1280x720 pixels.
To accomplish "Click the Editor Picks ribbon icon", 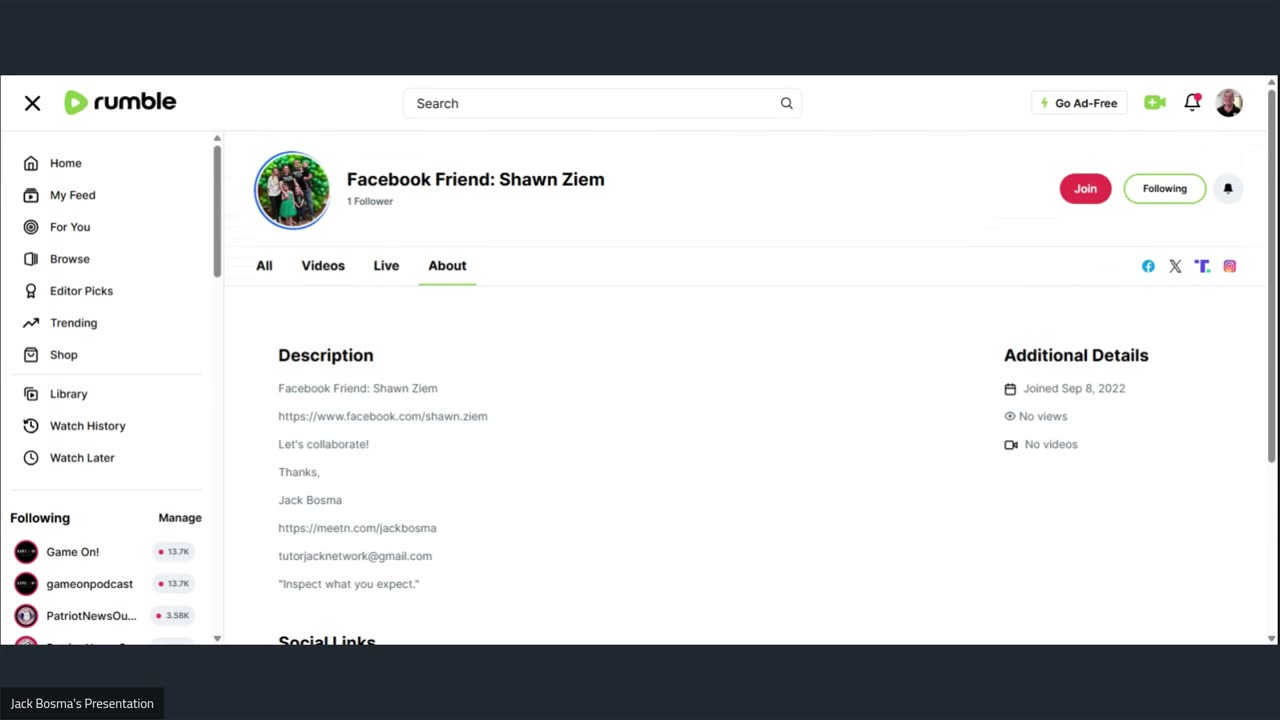I will [x=31, y=291].
